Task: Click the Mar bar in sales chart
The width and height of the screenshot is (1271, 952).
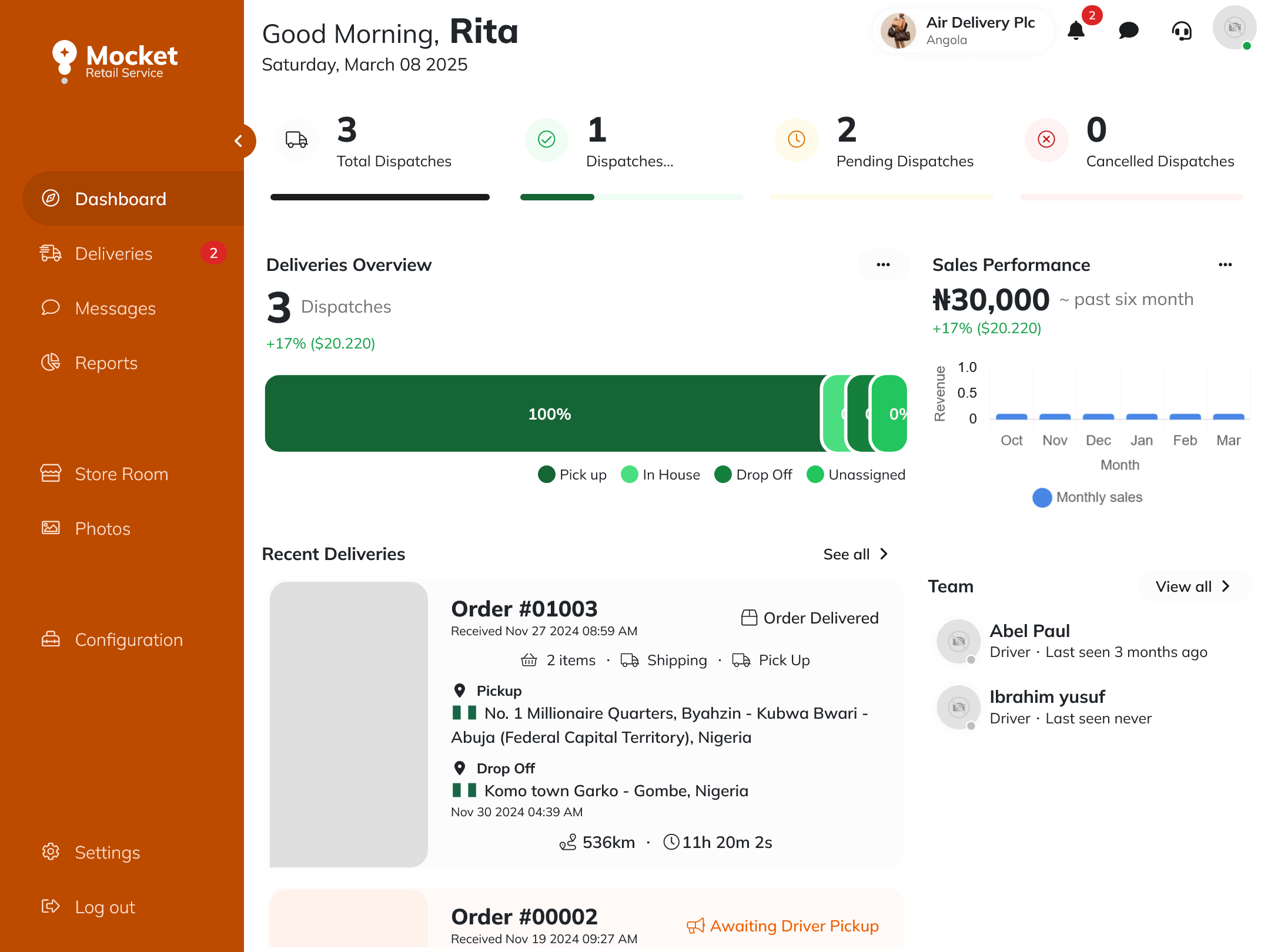Action: (1229, 416)
